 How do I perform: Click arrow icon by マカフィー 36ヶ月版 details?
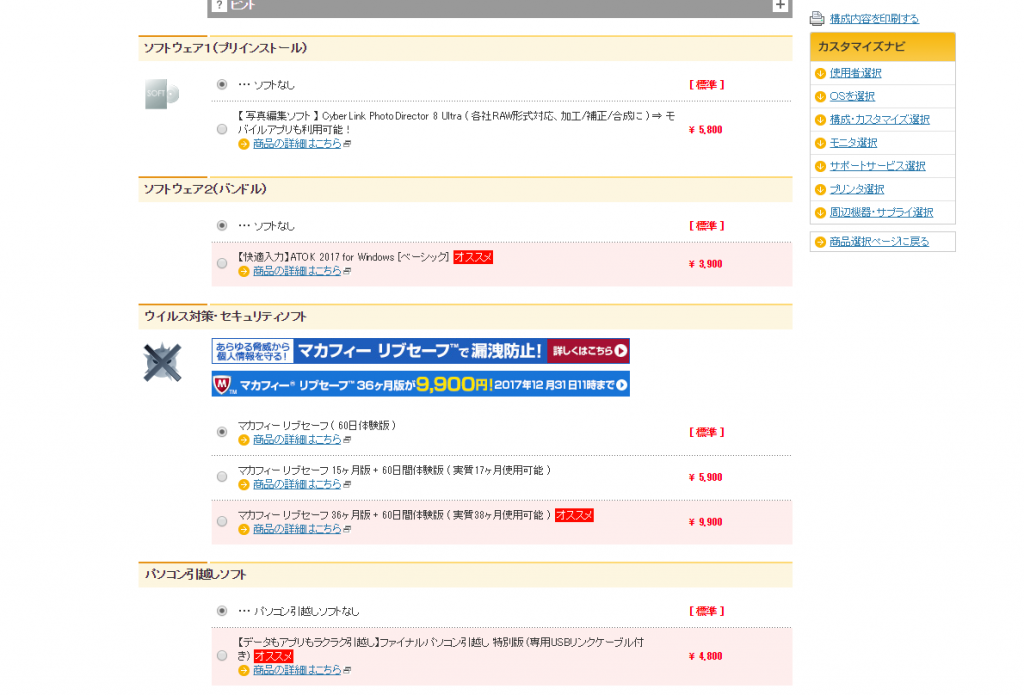(244, 529)
